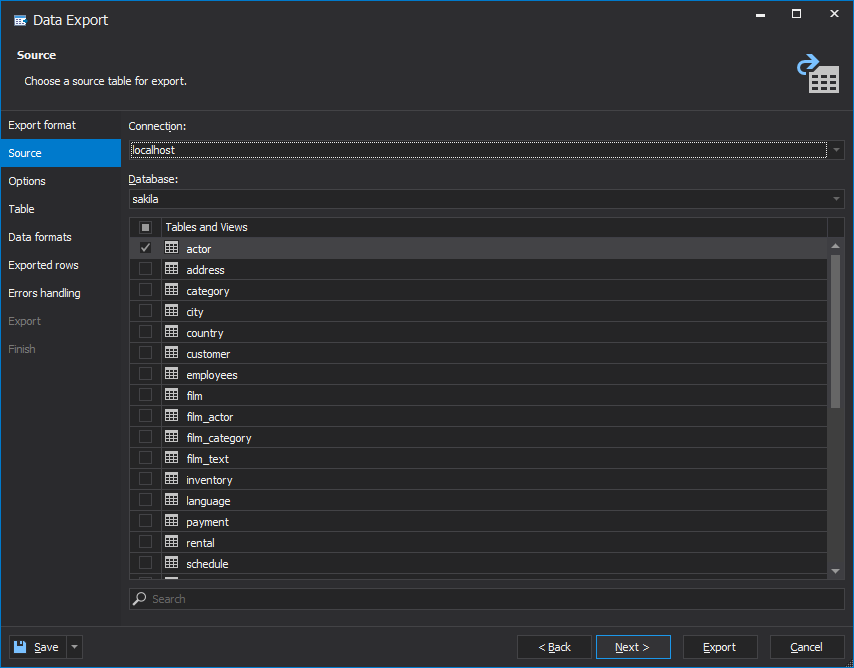Click the table icon beside actor

(172, 247)
